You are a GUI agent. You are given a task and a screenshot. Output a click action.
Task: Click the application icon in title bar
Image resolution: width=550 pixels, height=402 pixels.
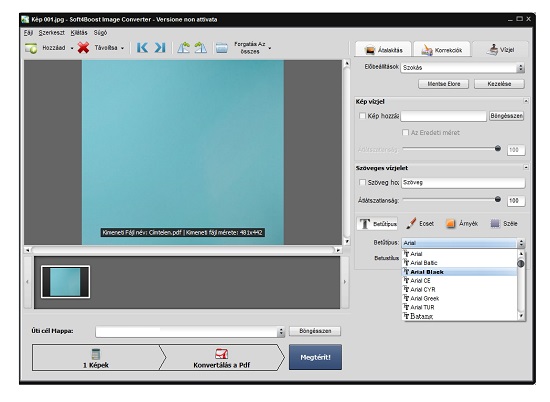(25, 19)
